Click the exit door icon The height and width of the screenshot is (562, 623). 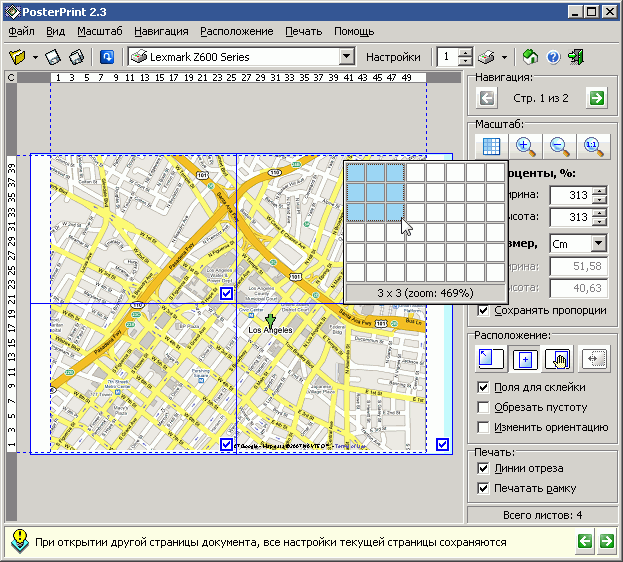576,57
